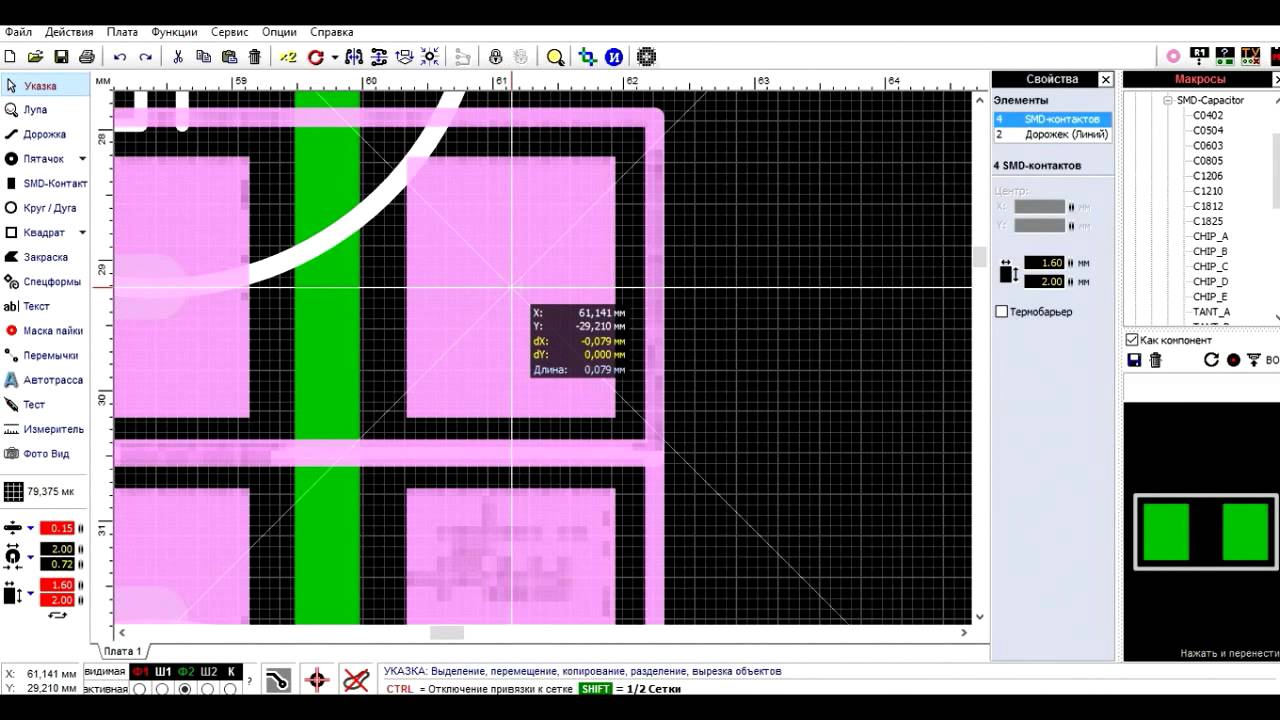Mirror selection horizontally icon
Image resolution: width=1280 pixels, height=720 pixels.
coord(353,57)
